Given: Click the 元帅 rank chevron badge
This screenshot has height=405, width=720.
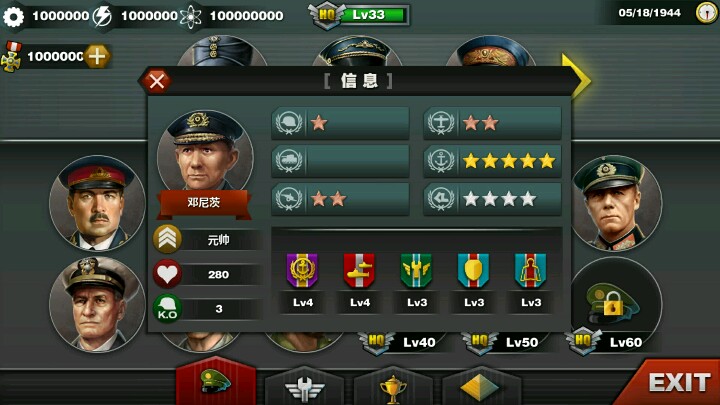Looking at the screenshot, I should (x=167, y=239).
